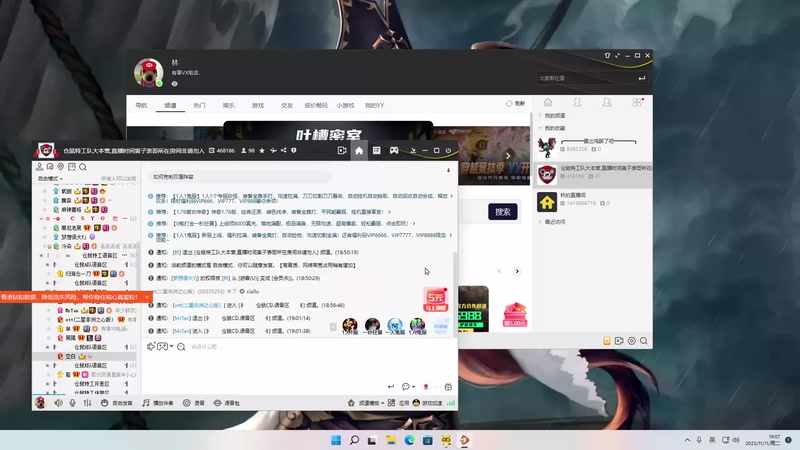This screenshot has width=800, height=450.
Task: Click the airplane icon in channel title bar
Action: (x=273, y=151)
